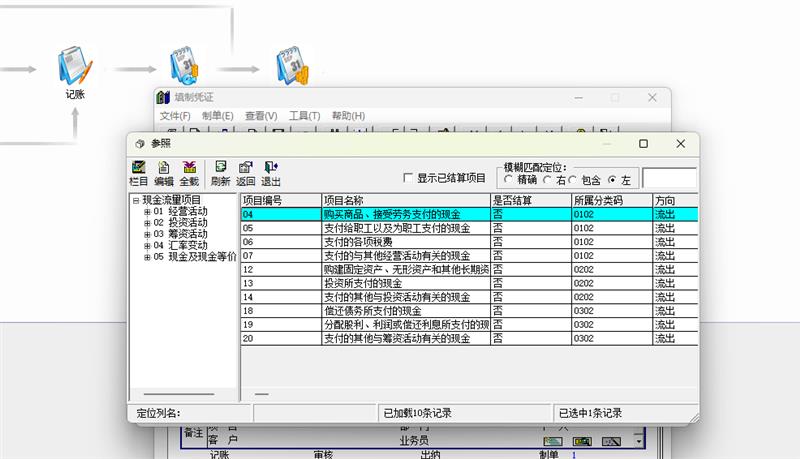The width and height of the screenshot is (800, 459).
Task: Click the 刷新 (refresh) toolbar icon
Action: [x=220, y=173]
